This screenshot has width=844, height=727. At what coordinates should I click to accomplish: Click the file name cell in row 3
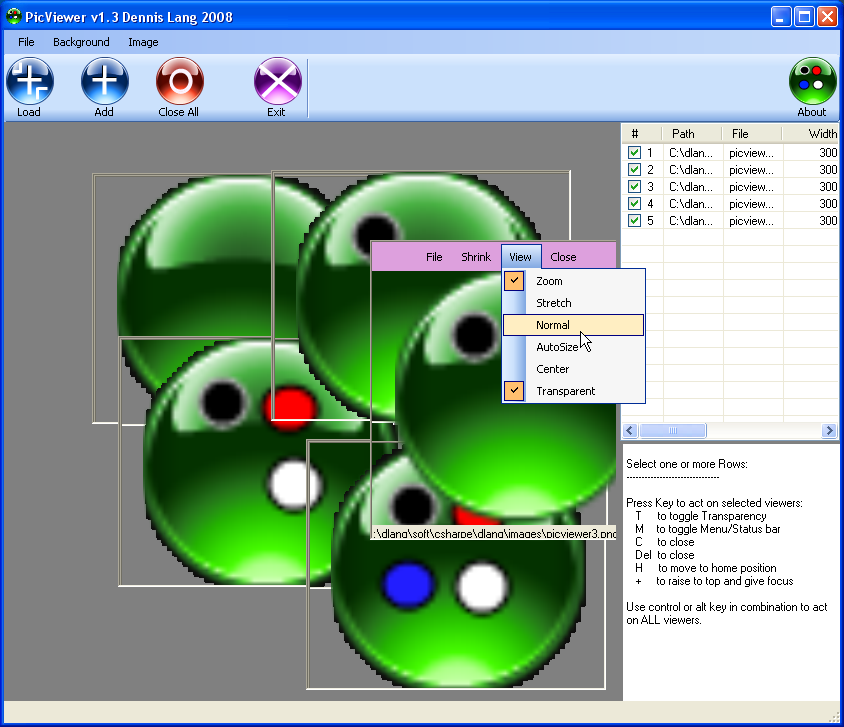coord(751,187)
